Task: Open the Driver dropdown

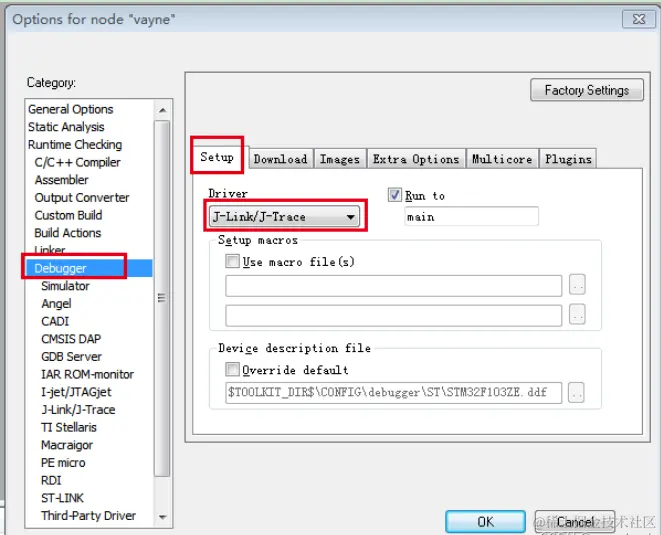Action: [x=285, y=217]
